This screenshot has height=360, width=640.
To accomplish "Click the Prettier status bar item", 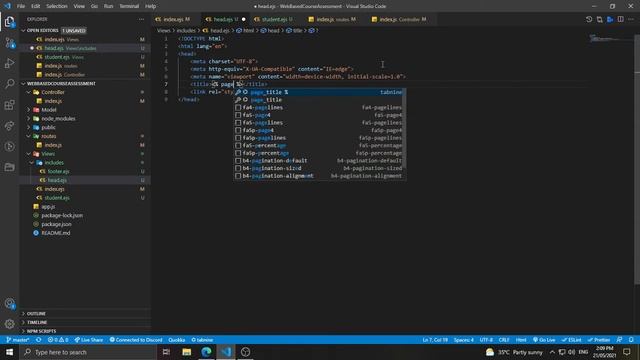I will tap(599, 340).
